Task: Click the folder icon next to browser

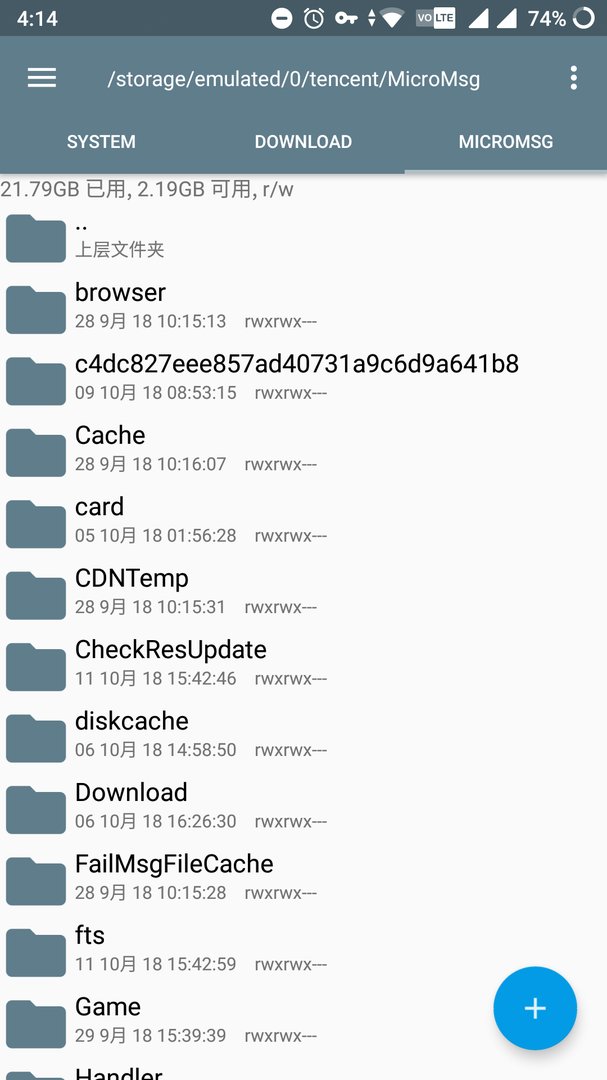Action: [36, 310]
